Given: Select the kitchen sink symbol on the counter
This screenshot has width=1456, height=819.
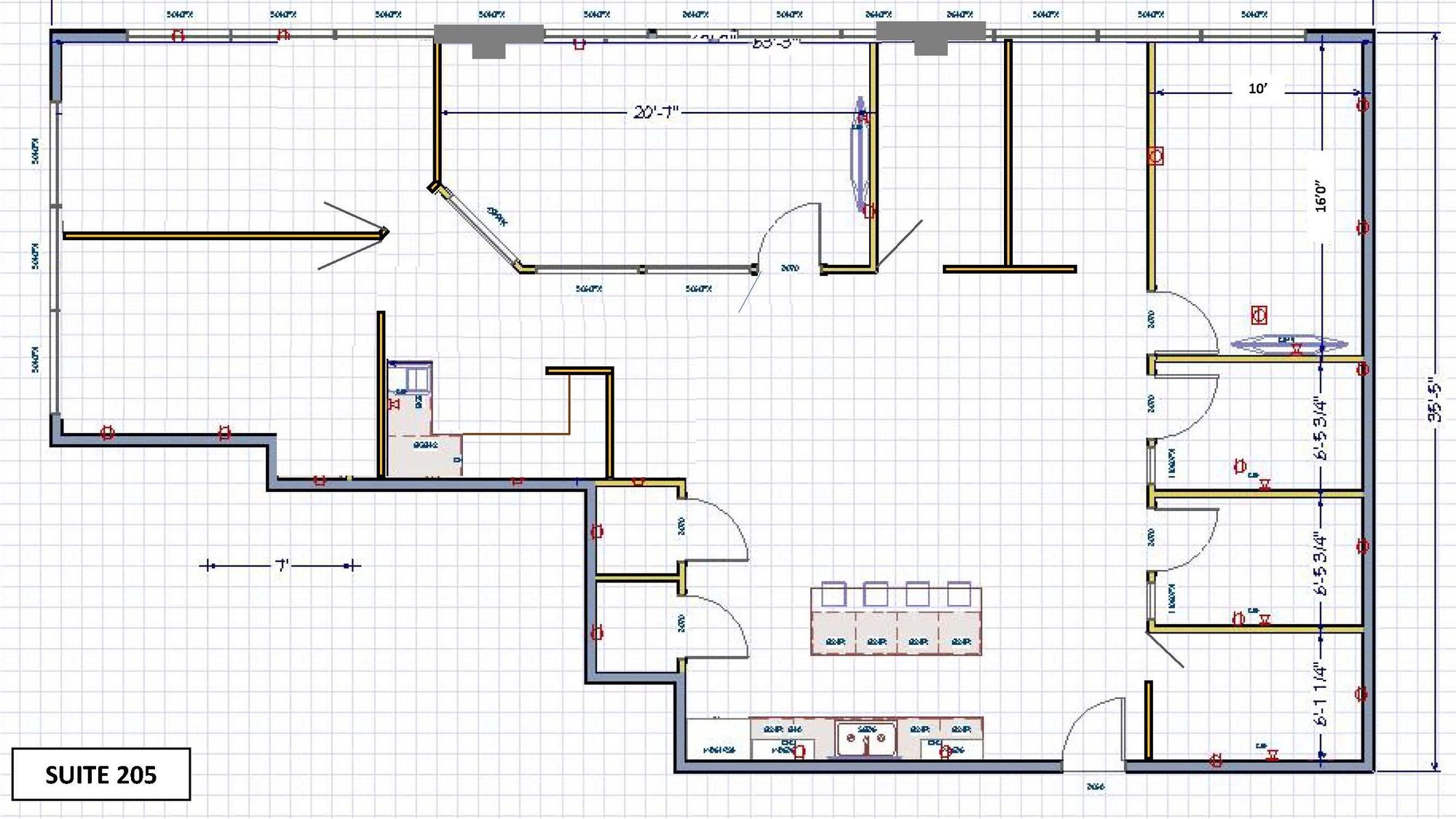Looking at the screenshot, I should (866, 739).
